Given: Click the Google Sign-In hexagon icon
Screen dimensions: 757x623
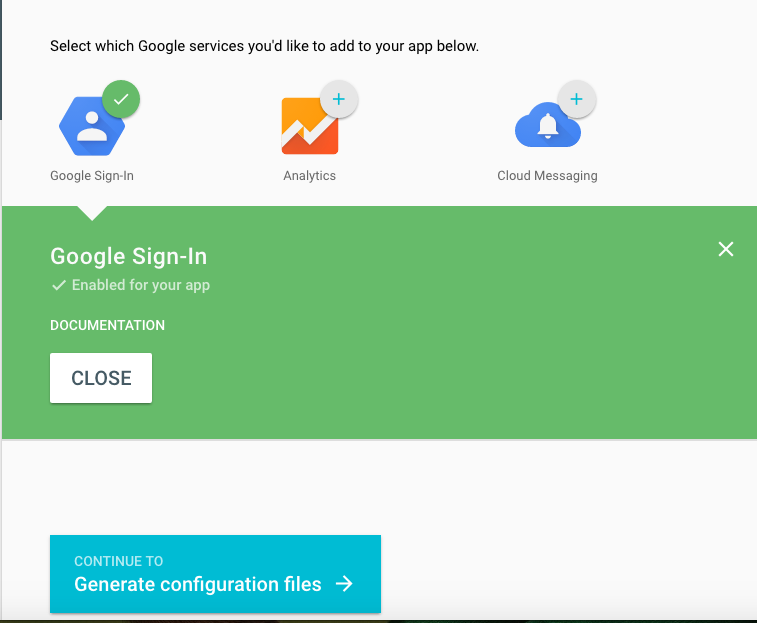Looking at the screenshot, I should (x=90, y=126).
